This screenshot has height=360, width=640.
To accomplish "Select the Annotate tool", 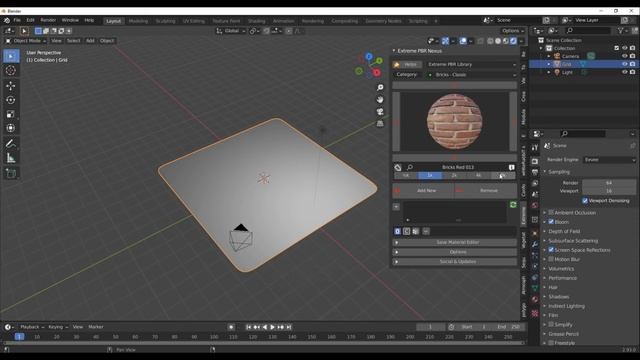I will [11, 144].
